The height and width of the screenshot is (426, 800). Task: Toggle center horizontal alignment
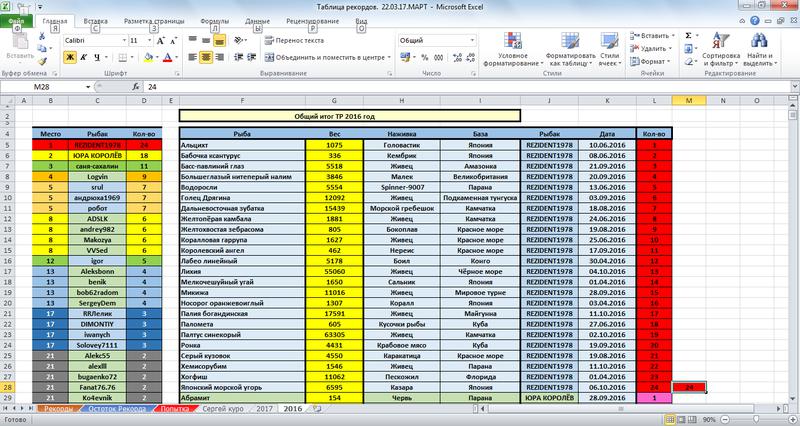click(x=206, y=58)
